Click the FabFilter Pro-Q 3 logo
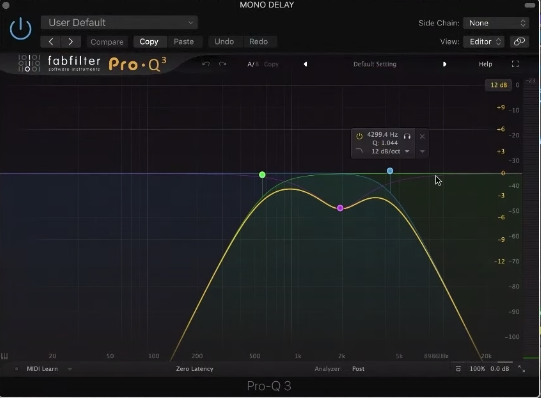 (92, 63)
